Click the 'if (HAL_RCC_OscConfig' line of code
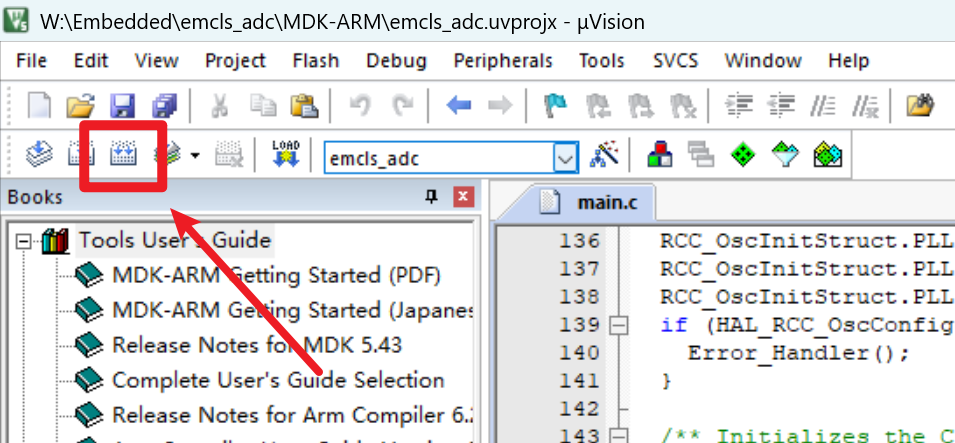Screen dimensions: 955x443 click(807, 325)
